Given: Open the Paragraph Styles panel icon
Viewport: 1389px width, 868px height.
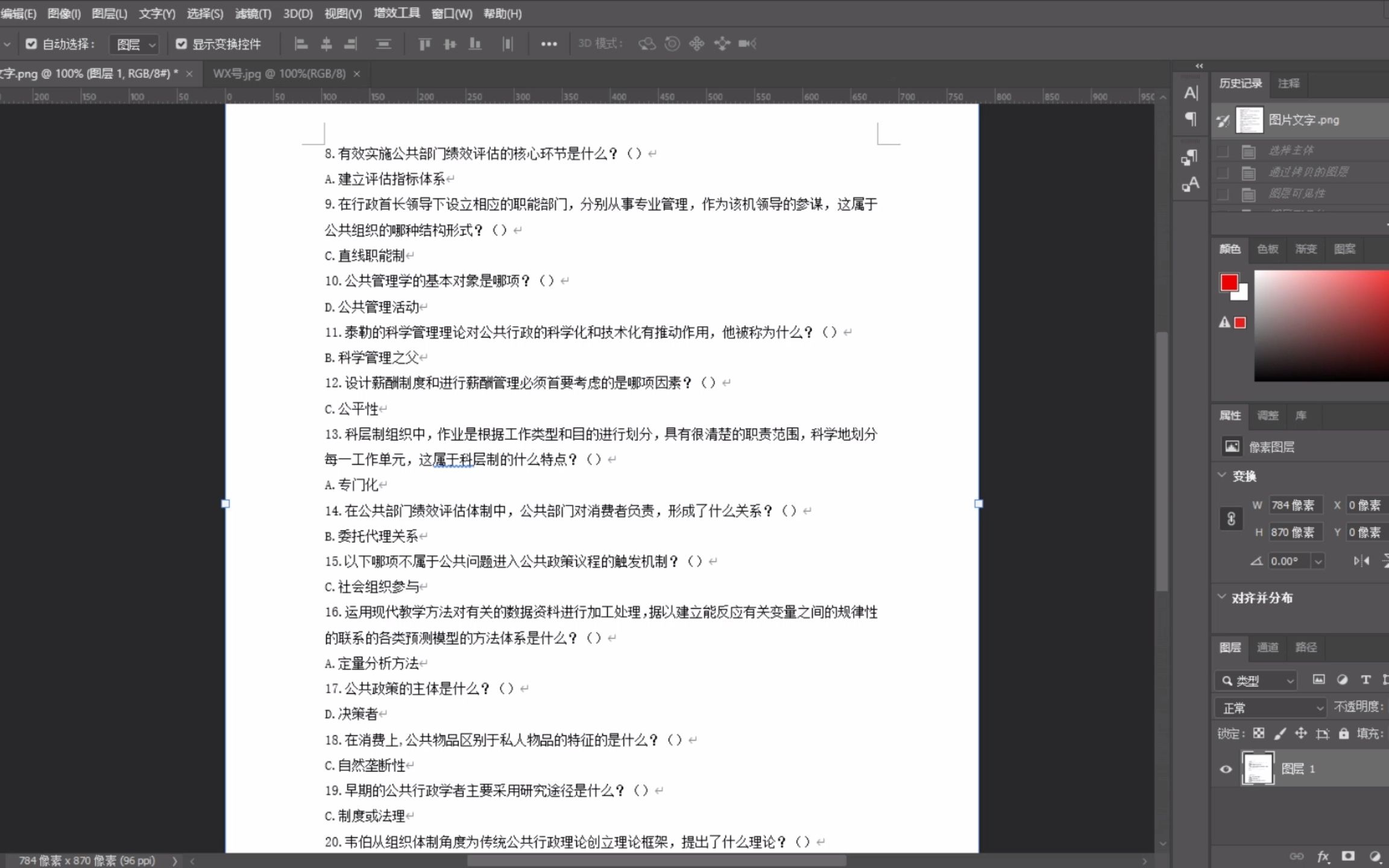Looking at the screenshot, I should 1190,157.
